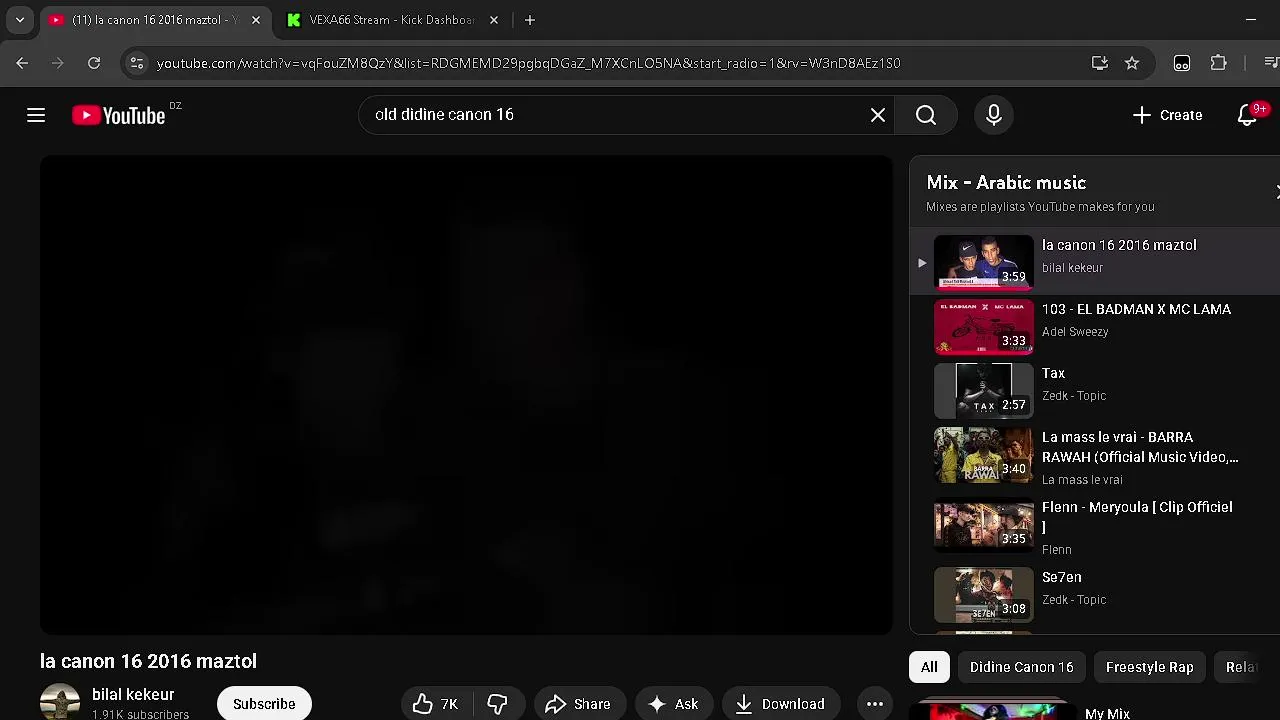Open the browser extensions puzzle icon
The width and height of the screenshot is (1280, 720).
tap(1218, 63)
